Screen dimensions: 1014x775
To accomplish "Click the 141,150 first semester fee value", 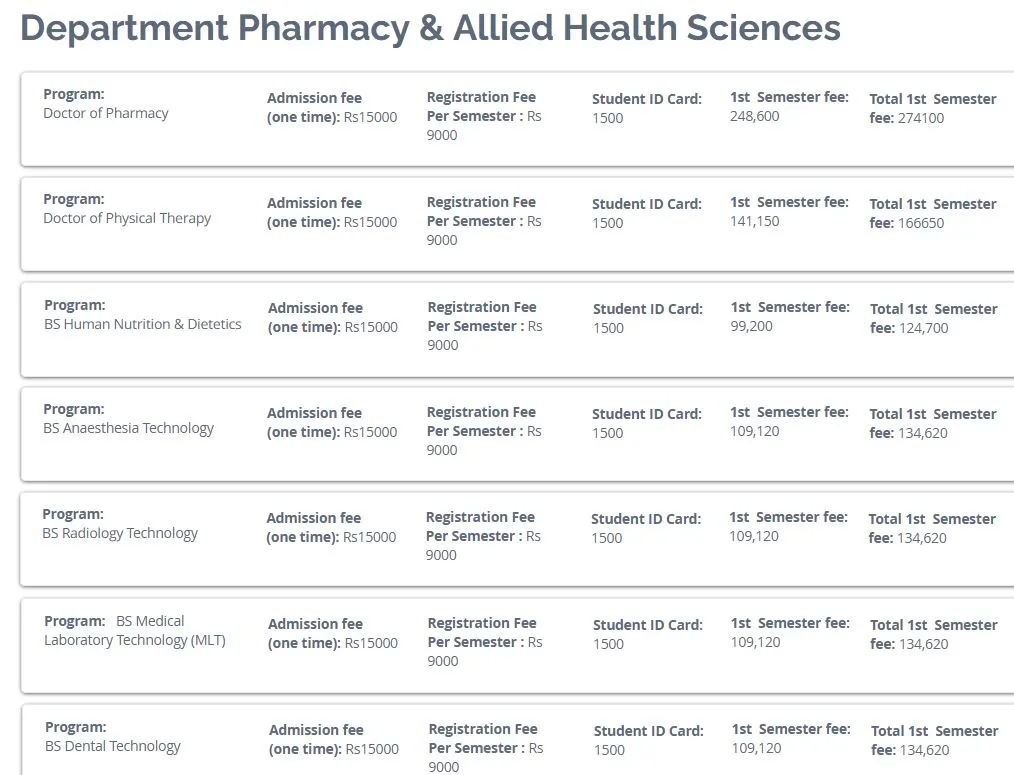I will click(755, 221).
